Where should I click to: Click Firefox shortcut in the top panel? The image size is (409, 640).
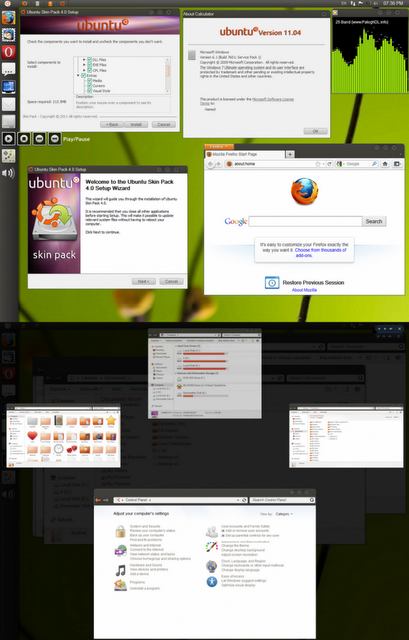click(24, 3)
